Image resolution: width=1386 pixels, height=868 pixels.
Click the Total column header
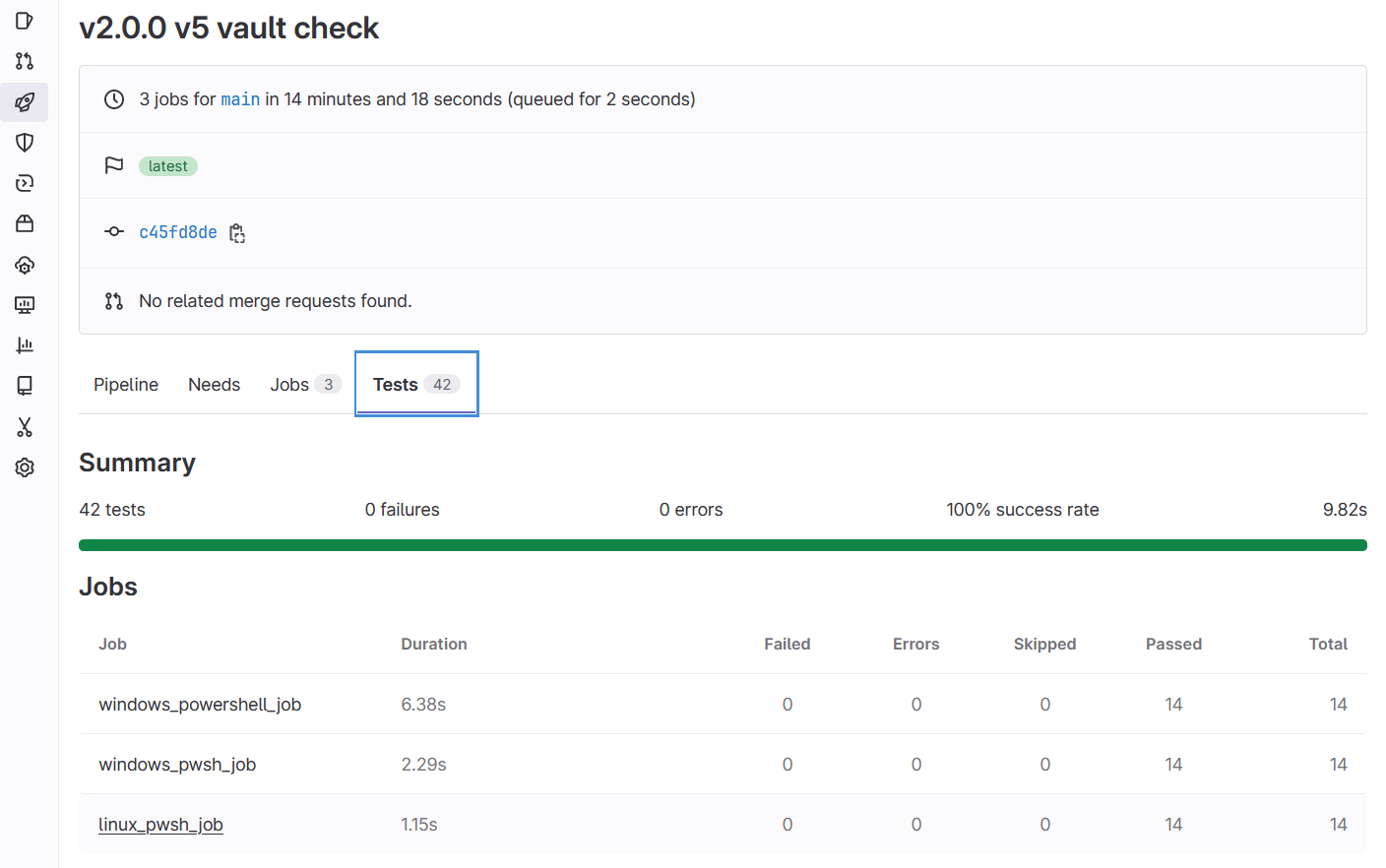(1328, 645)
